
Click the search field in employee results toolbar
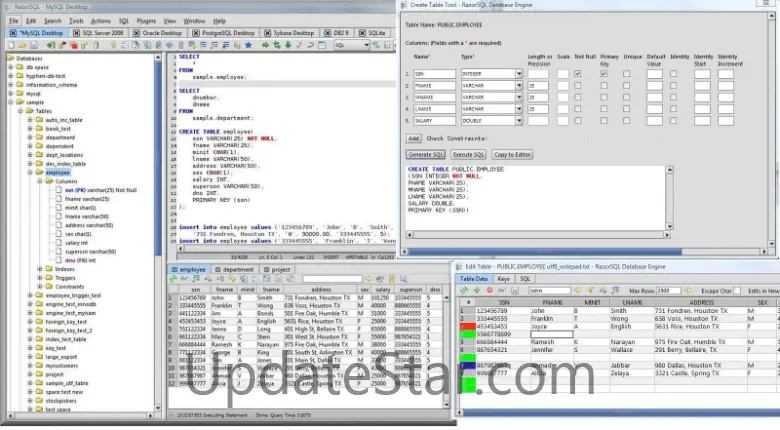332,279
